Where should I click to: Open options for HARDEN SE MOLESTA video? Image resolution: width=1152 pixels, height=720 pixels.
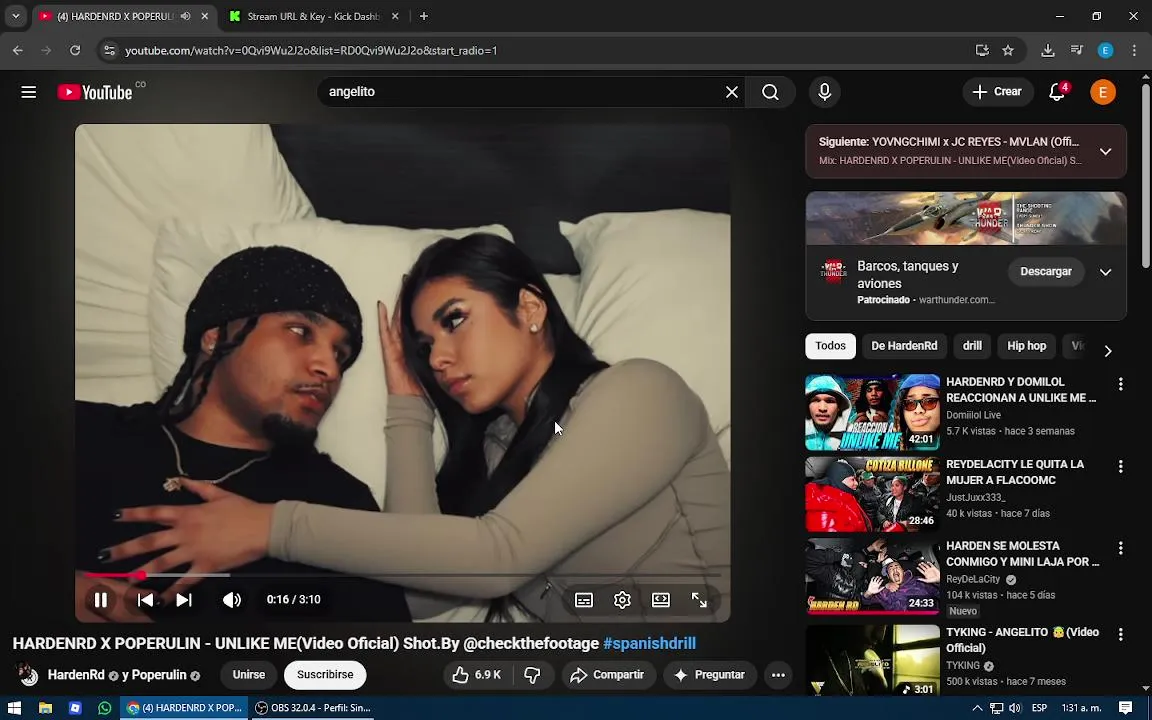tap(1120, 548)
